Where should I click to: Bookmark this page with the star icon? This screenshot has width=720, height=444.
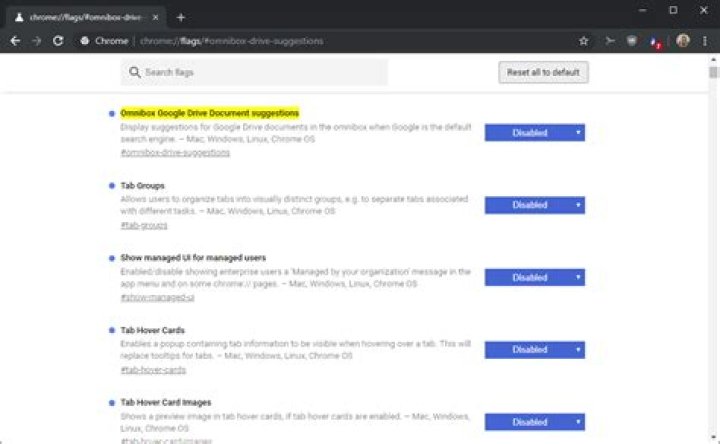(x=584, y=41)
